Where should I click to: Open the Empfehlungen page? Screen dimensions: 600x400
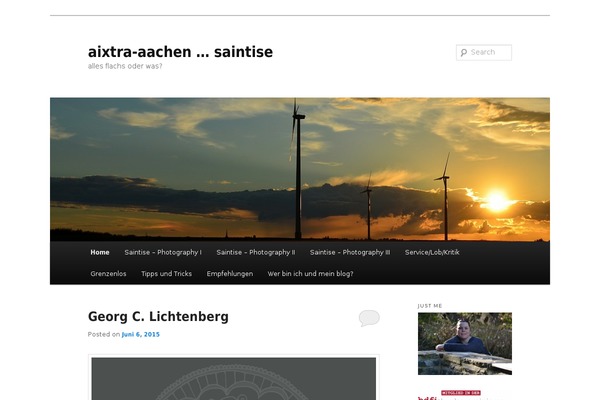coord(230,274)
